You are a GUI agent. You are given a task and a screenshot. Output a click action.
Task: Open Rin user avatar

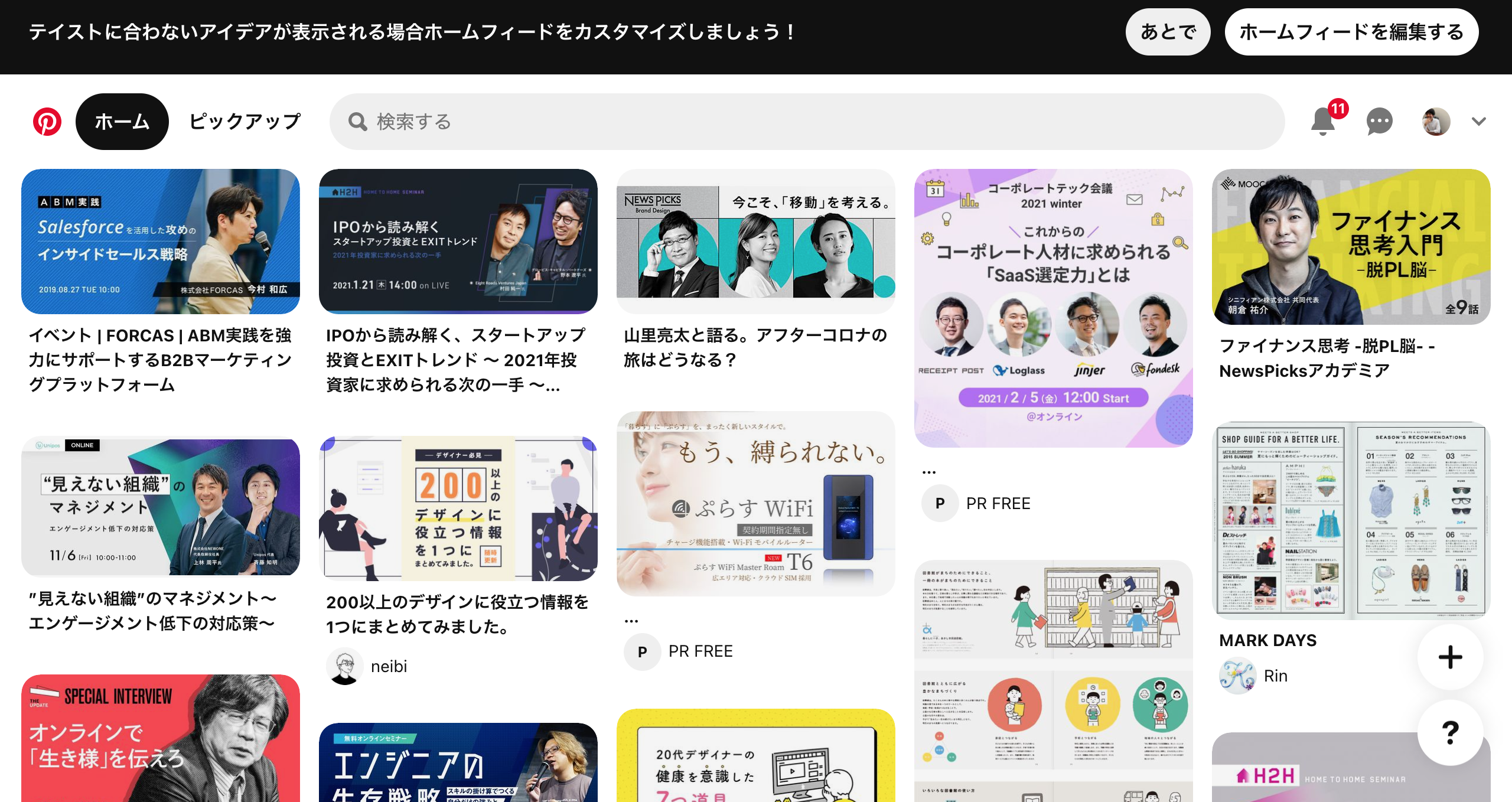1238,676
